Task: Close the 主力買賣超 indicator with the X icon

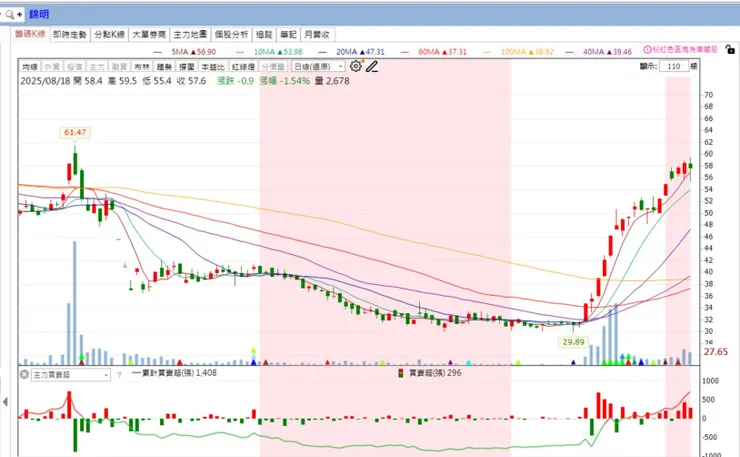Action: click(x=24, y=374)
